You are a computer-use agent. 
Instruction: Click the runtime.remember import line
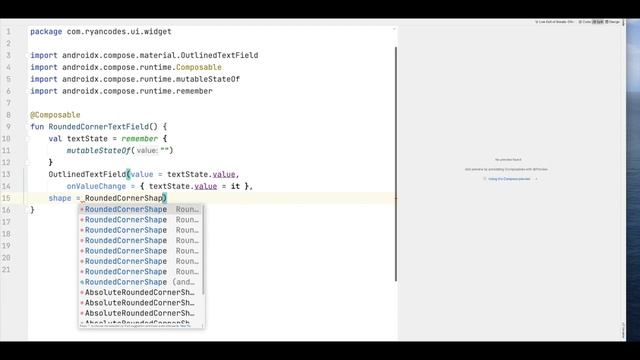(121, 91)
